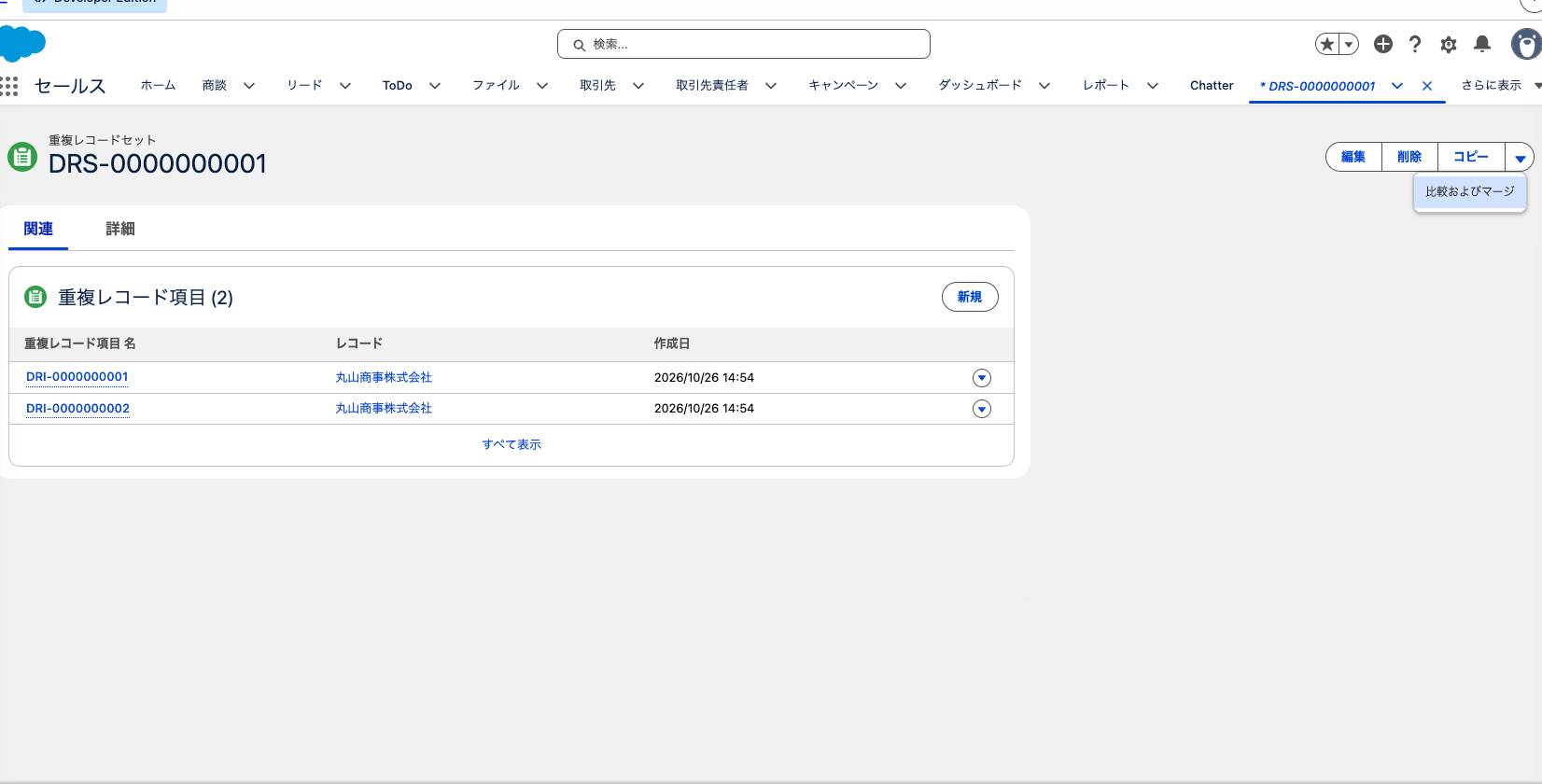Click the Salesforce cloud logo
This screenshot has height=784, width=1542.
point(22,43)
